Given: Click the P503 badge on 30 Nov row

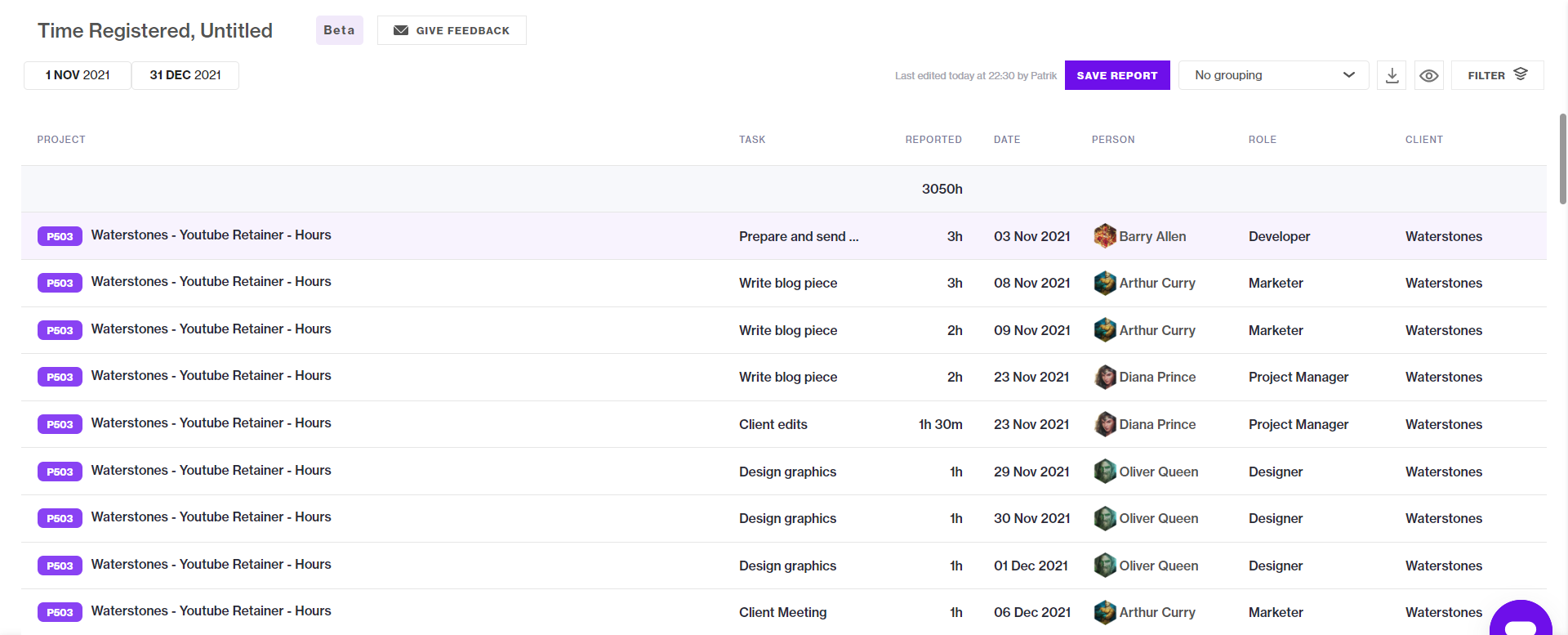Looking at the screenshot, I should [x=60, y=518].
